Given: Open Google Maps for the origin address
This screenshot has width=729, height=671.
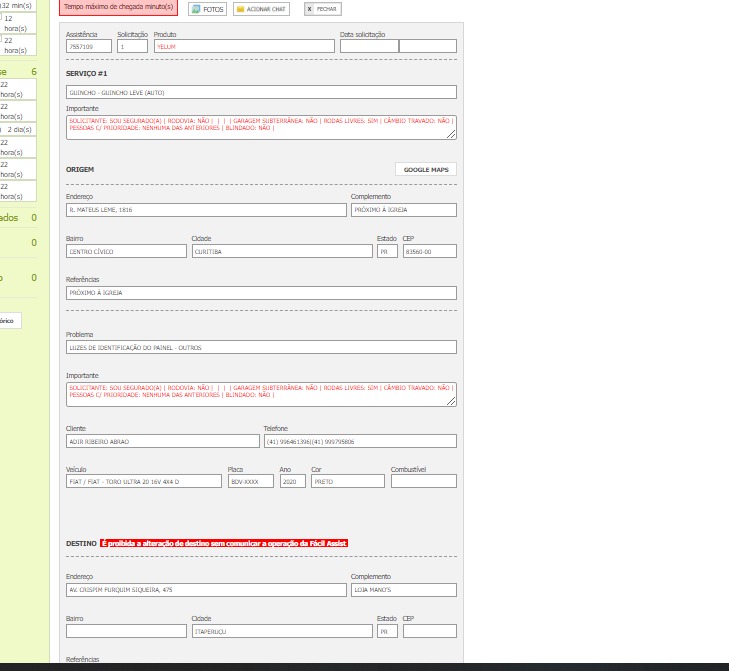Looking at the screenshot, I should pyautogui.click(x=426, y=169).
